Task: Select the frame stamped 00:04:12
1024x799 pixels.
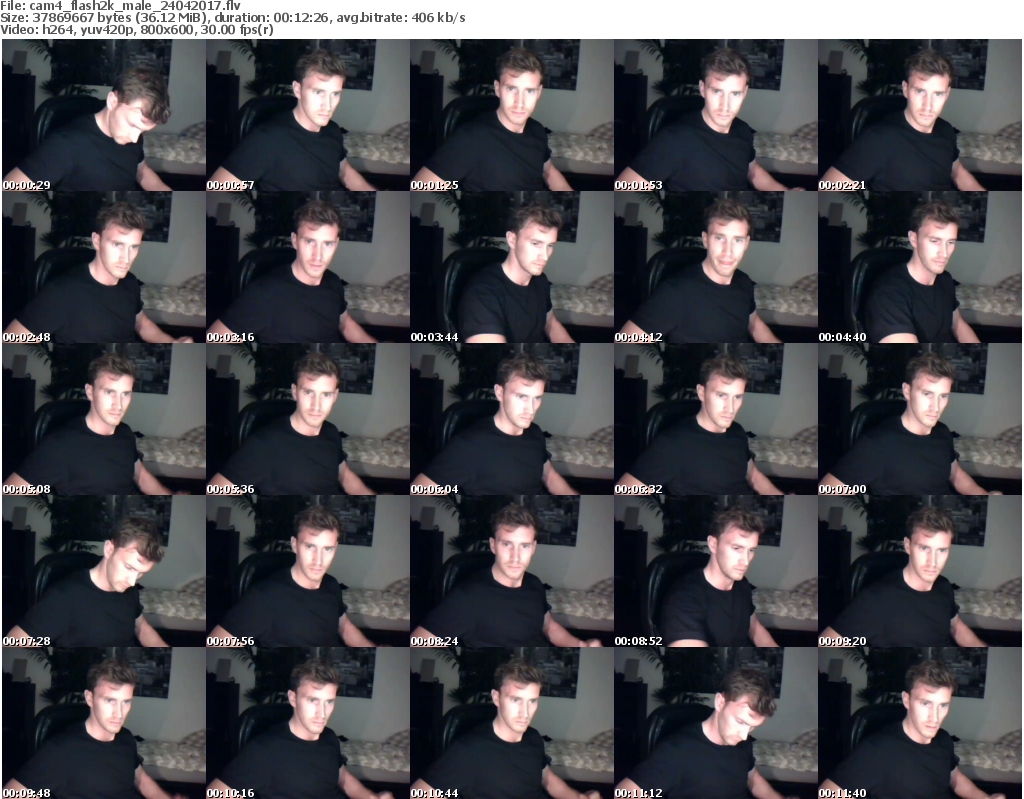Action: click(715, 267)
